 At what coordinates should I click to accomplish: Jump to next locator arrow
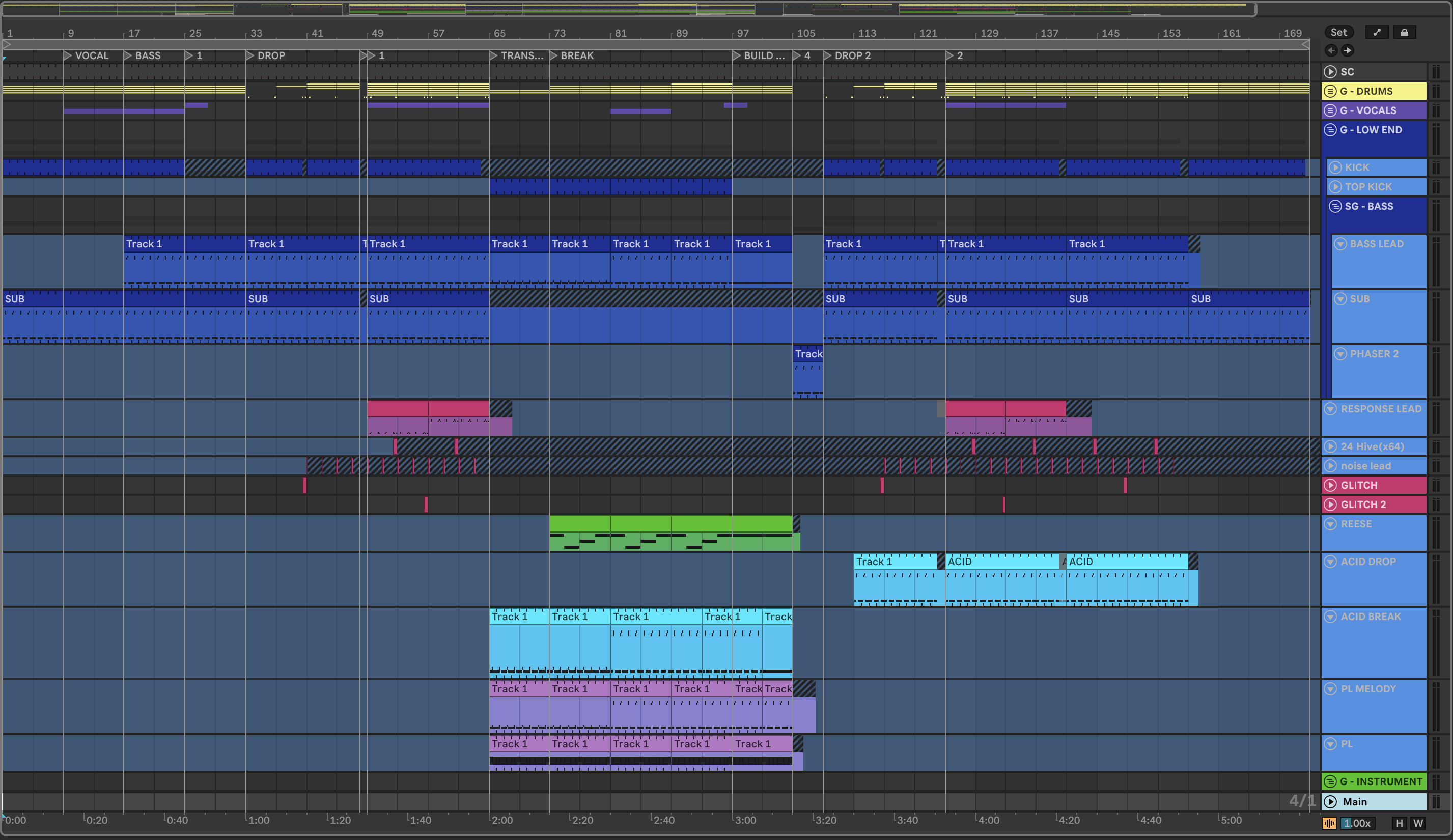1347,51
